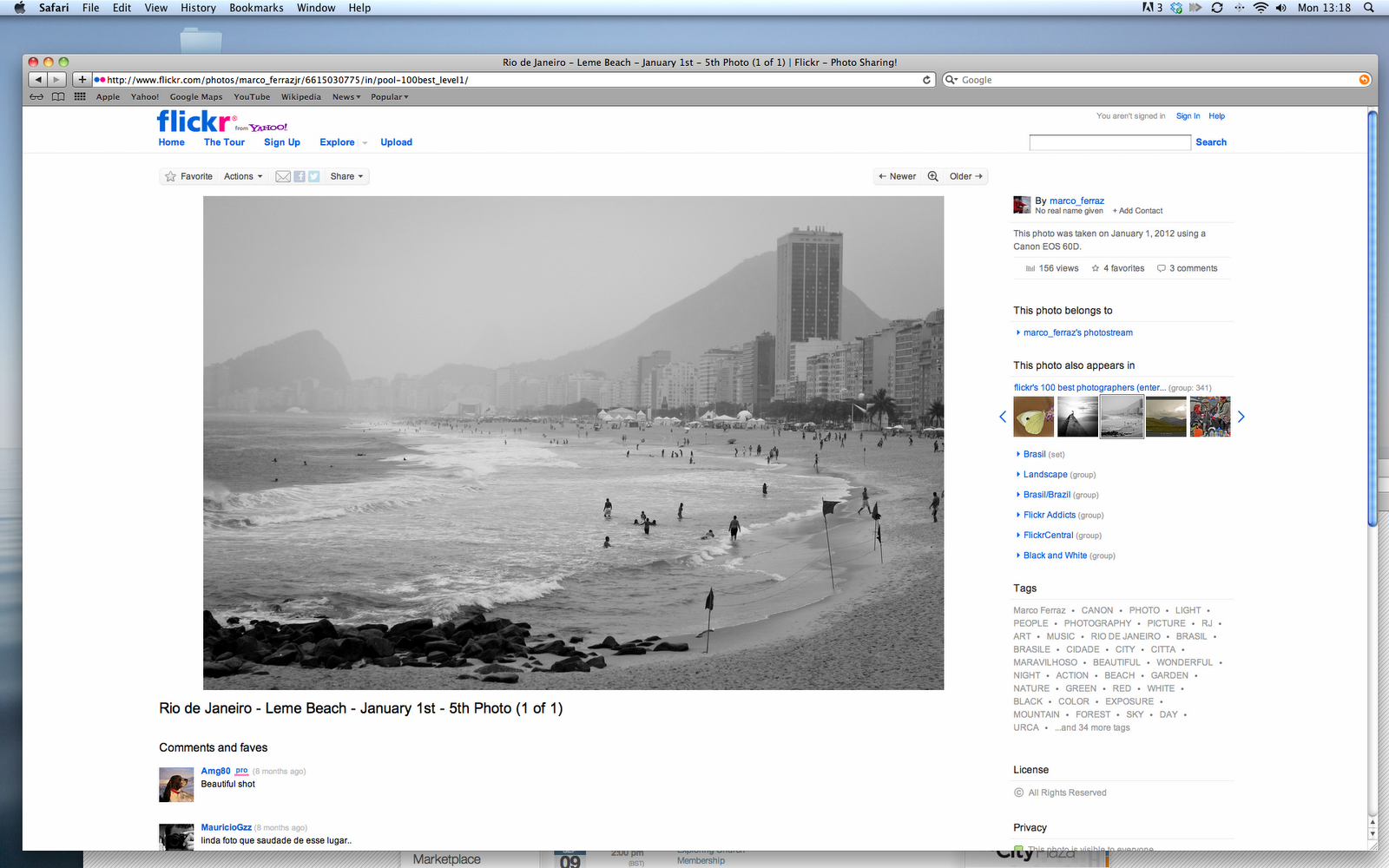Click the CANON tag

point(1097,611)
